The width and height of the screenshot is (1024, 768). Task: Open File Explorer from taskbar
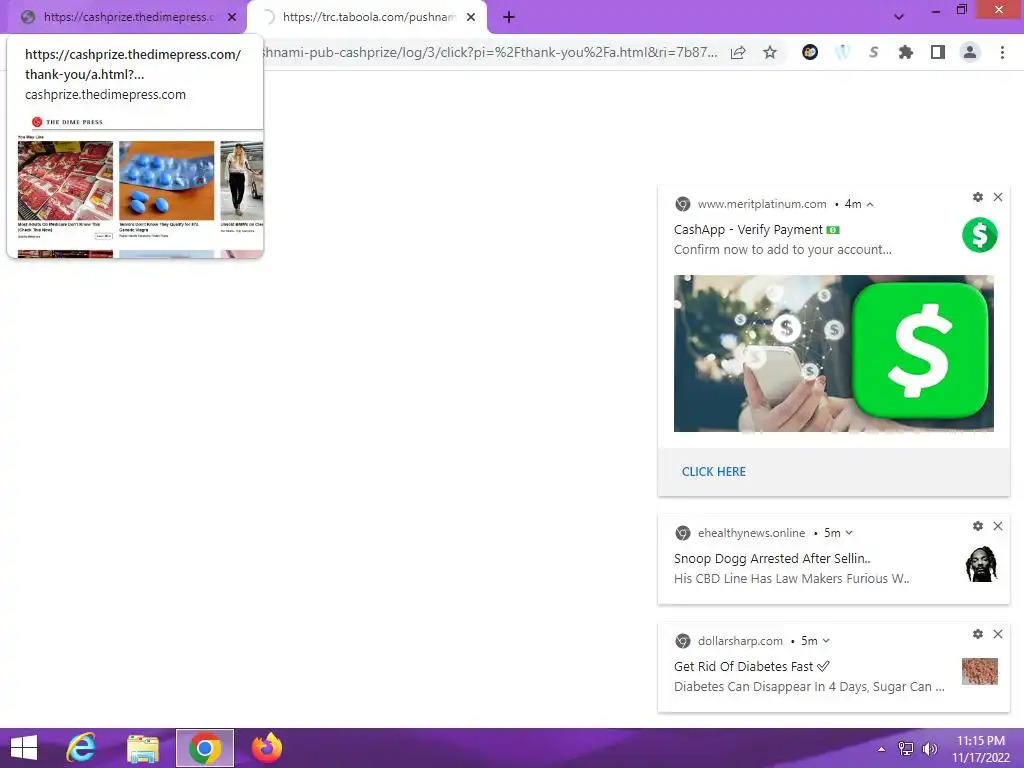(x=142, y=748)
